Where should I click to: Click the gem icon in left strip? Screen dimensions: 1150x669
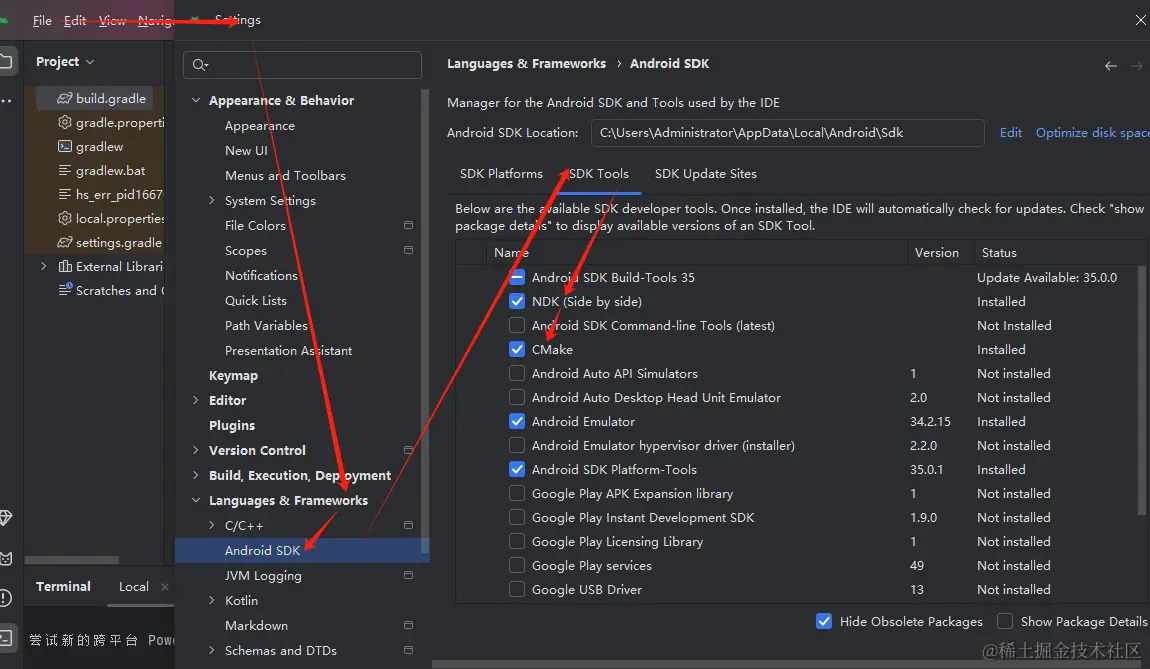(6, 518)
